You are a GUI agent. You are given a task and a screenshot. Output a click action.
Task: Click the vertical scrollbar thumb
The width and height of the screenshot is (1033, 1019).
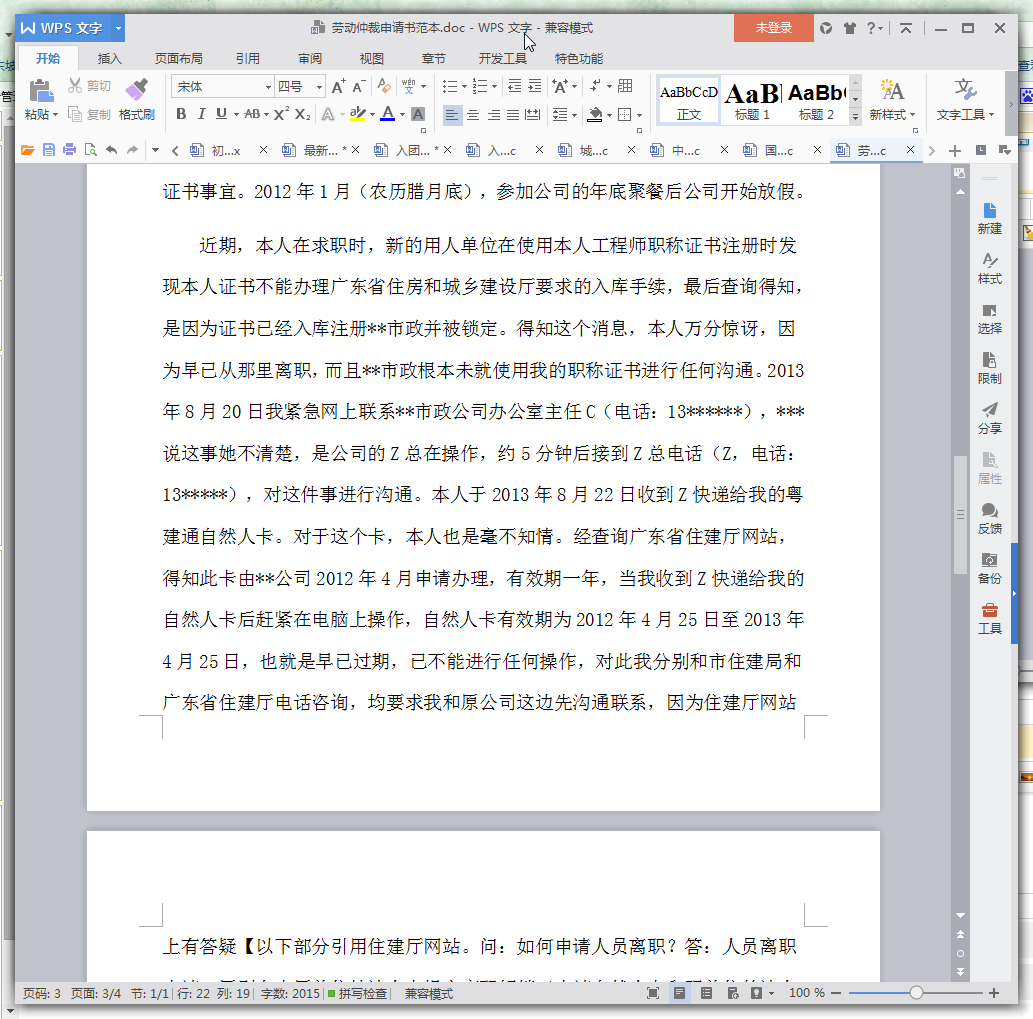(961, 514)
